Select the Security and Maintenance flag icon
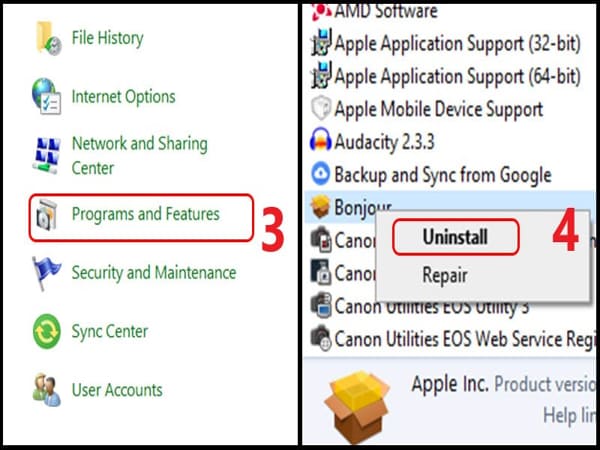The image size is (600, 450). pyautogui.click(x=46, y=273)
